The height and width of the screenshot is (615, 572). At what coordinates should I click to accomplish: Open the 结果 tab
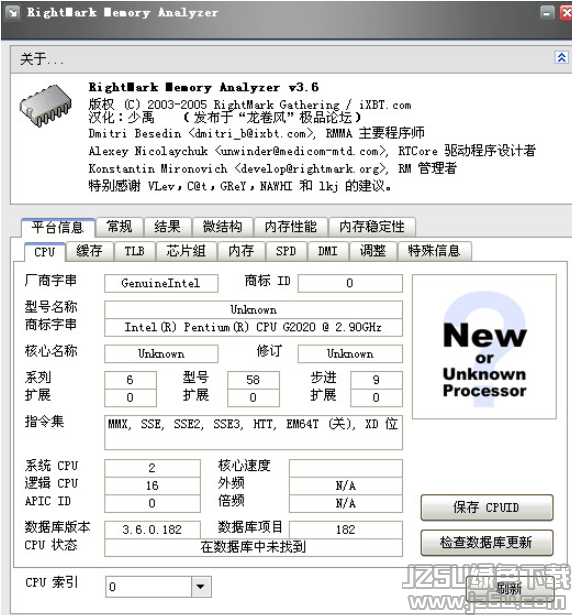click(168, 227)
